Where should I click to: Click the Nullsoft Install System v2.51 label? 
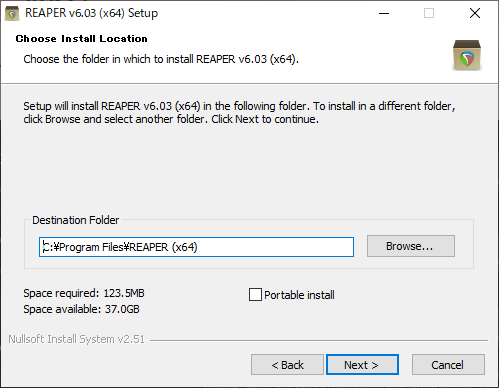pos(76,339)
